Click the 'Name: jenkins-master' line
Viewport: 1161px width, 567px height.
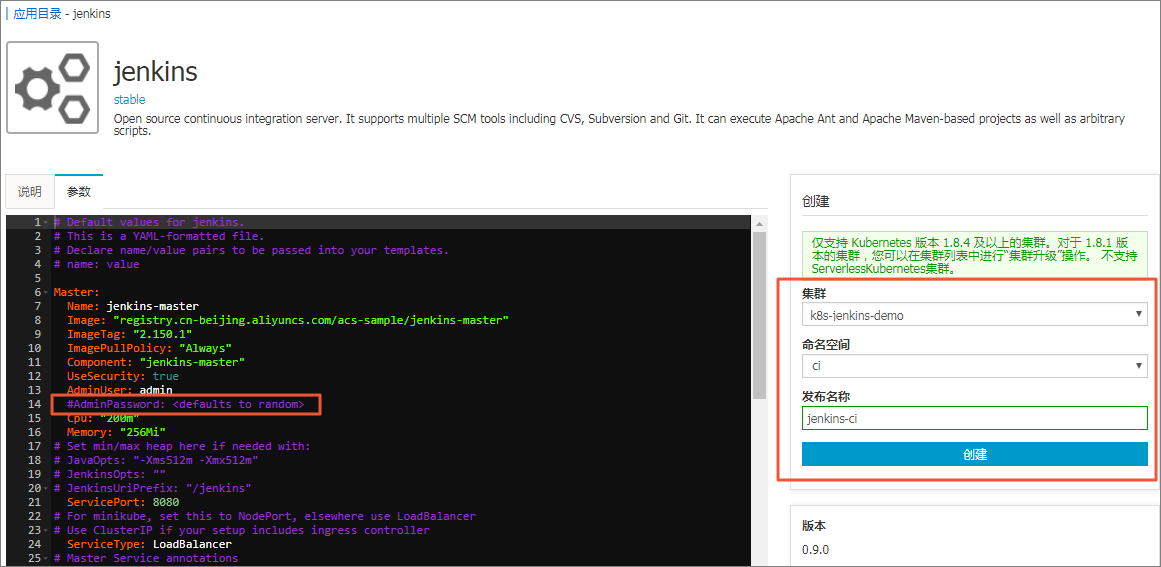pyautogui.click(x=133, y=306)
